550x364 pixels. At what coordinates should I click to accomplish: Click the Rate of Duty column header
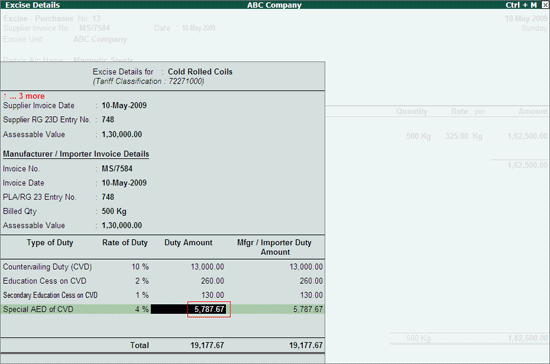coord(125,243)
